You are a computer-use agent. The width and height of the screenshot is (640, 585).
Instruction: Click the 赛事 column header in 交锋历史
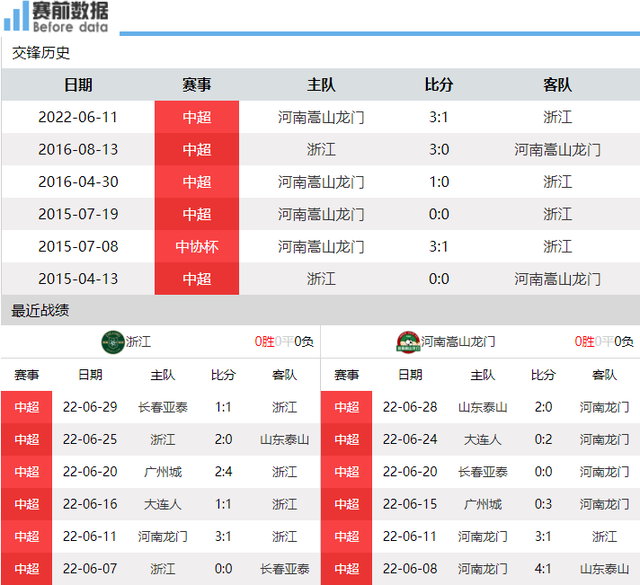tap(197, 85)
